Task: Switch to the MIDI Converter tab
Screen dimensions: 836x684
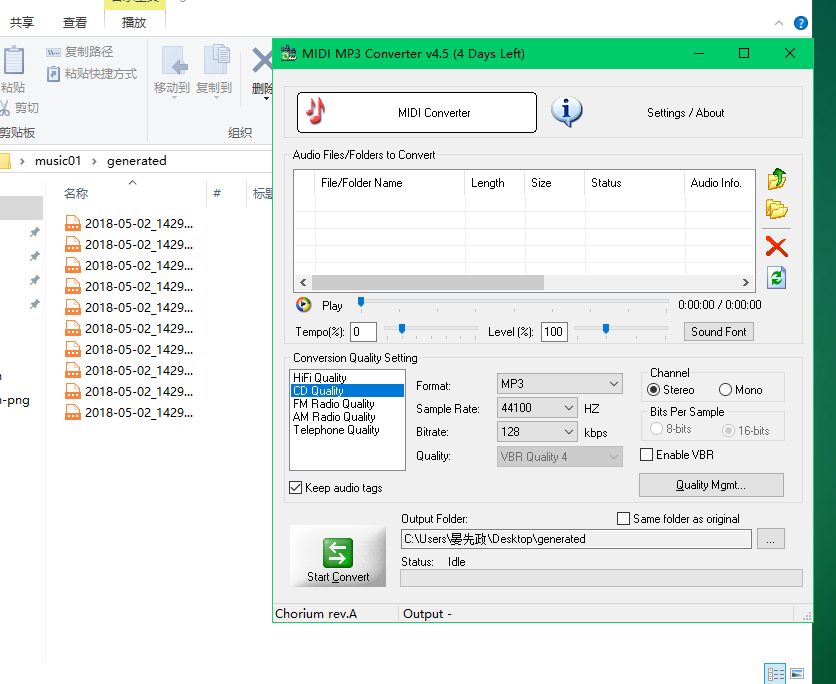Action: 417,112
